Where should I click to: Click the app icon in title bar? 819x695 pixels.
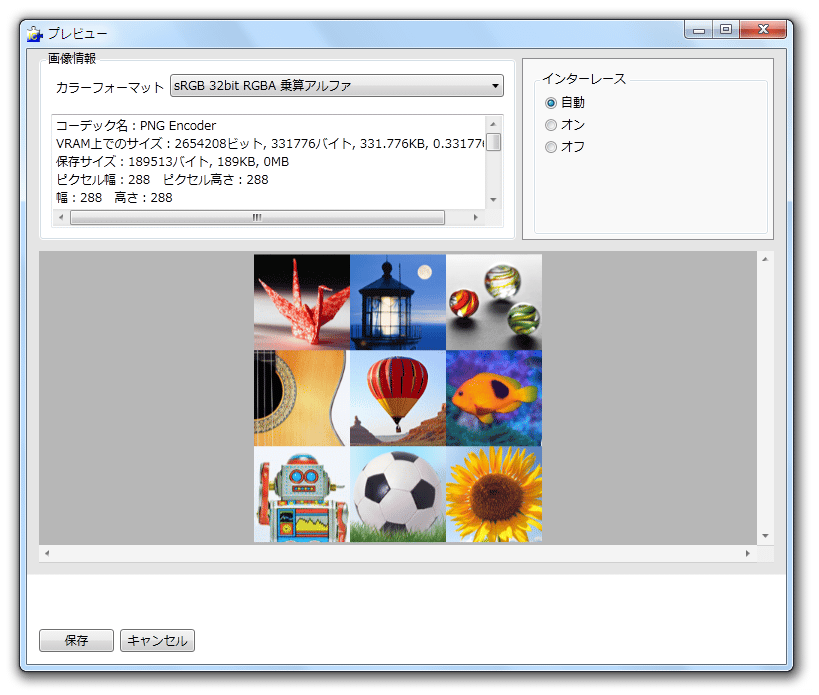34,33
